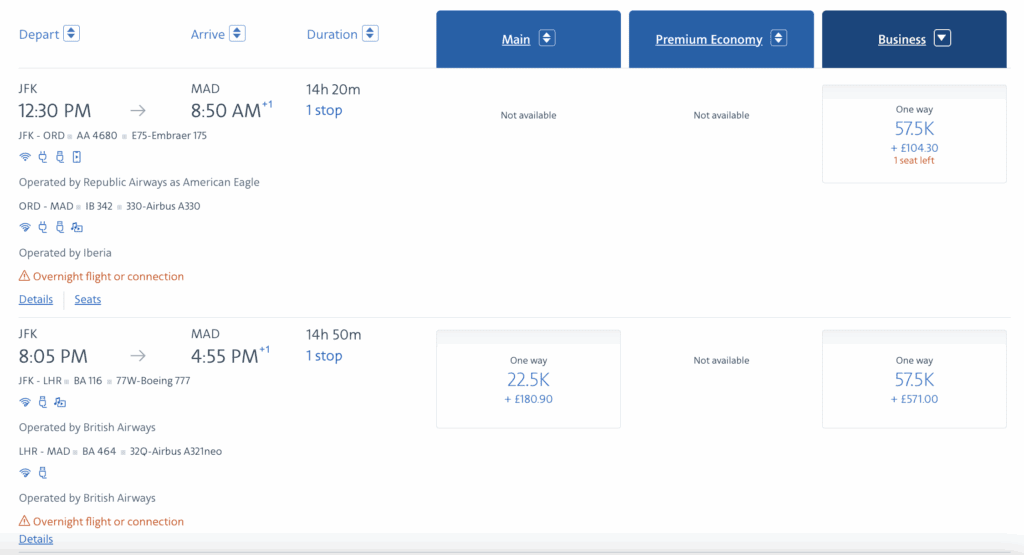Click the overnight warning triangle on the 8:05 PM flight
This screenshot has width=1024, height=555.
[x=24, y=521]
